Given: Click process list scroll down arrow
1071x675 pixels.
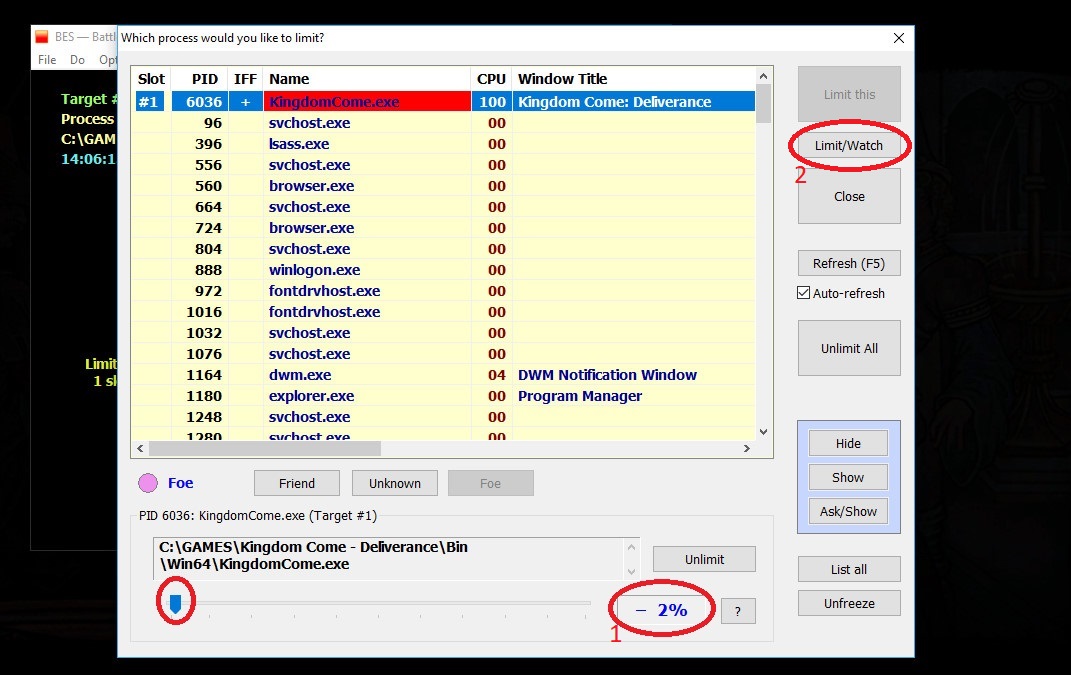Looking at the screenshot, I should pos(764,432).
